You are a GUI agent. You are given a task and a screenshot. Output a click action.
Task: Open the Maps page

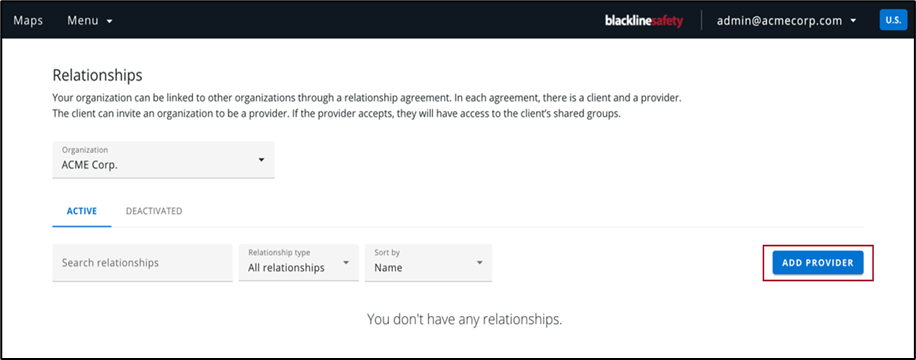coord(28,20)
